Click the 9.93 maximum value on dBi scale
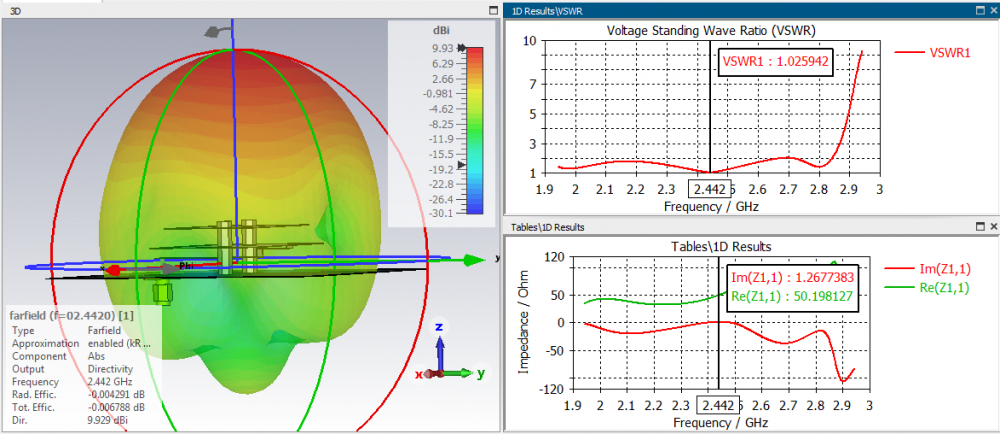Screen dimensions: 1000x434 tap(441, 48)
